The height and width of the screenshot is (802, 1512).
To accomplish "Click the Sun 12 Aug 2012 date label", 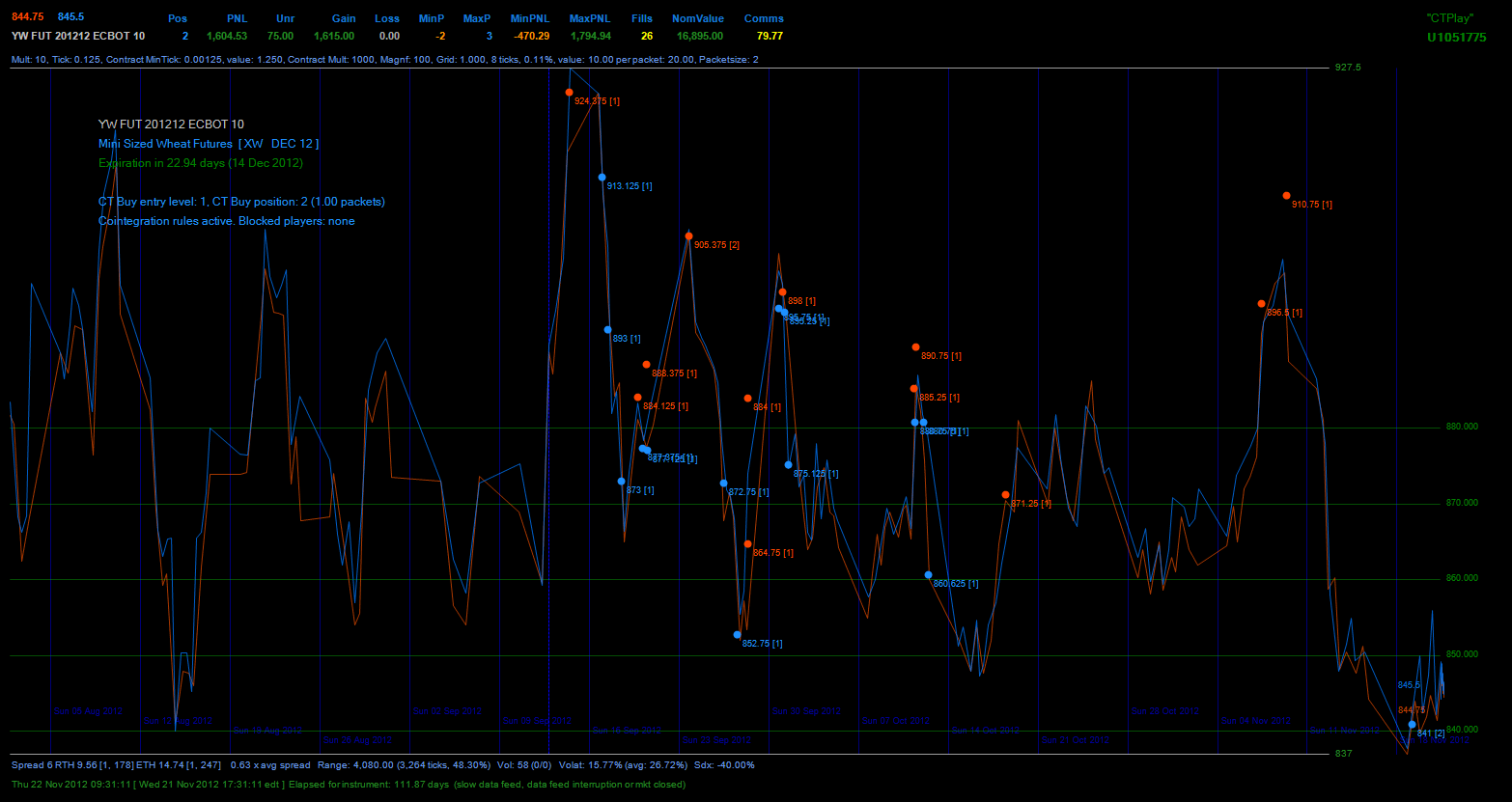I will click(178, 720).
